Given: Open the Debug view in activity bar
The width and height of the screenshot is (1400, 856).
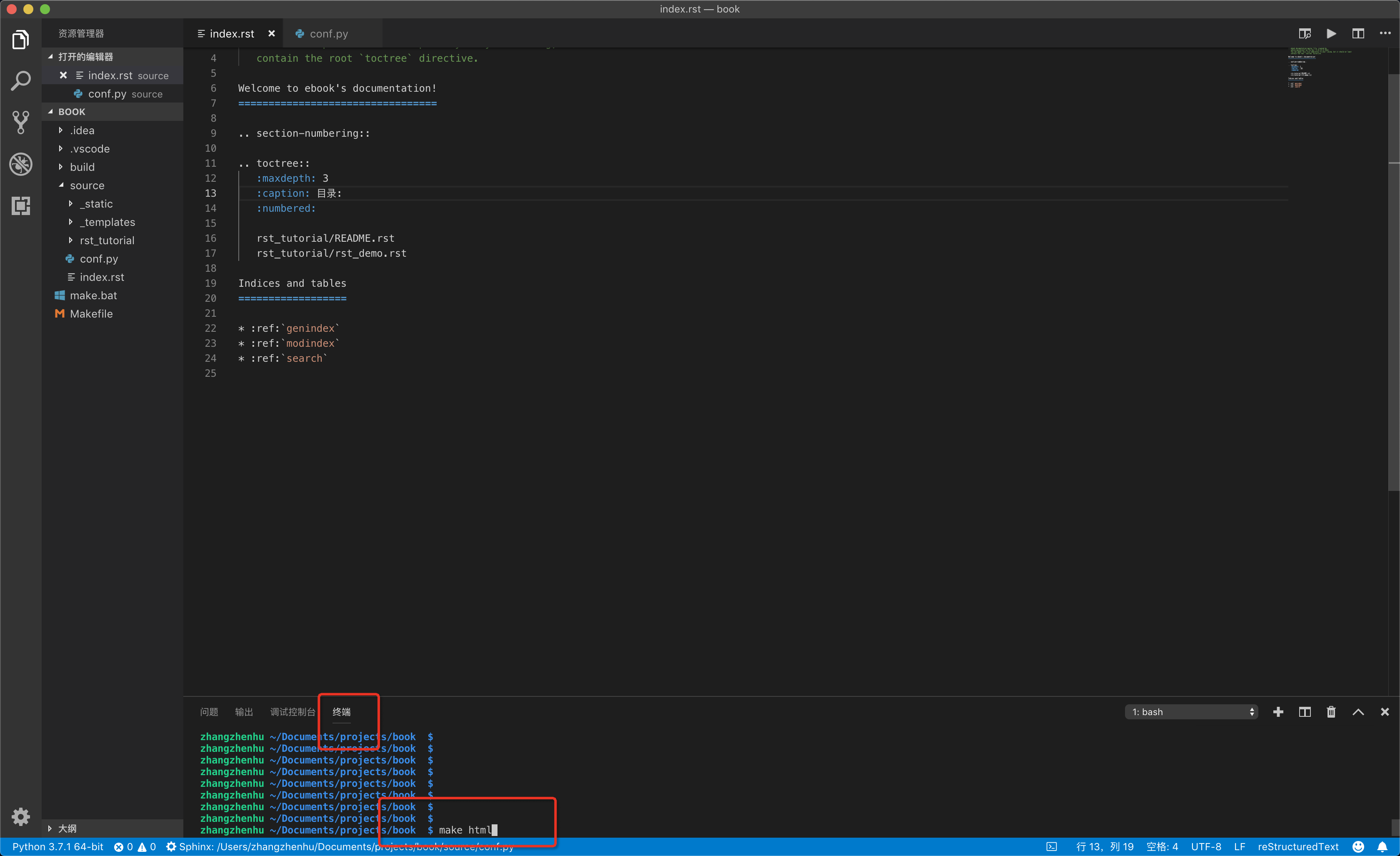Looking at the screenshot, I should (x=20, y=164).
